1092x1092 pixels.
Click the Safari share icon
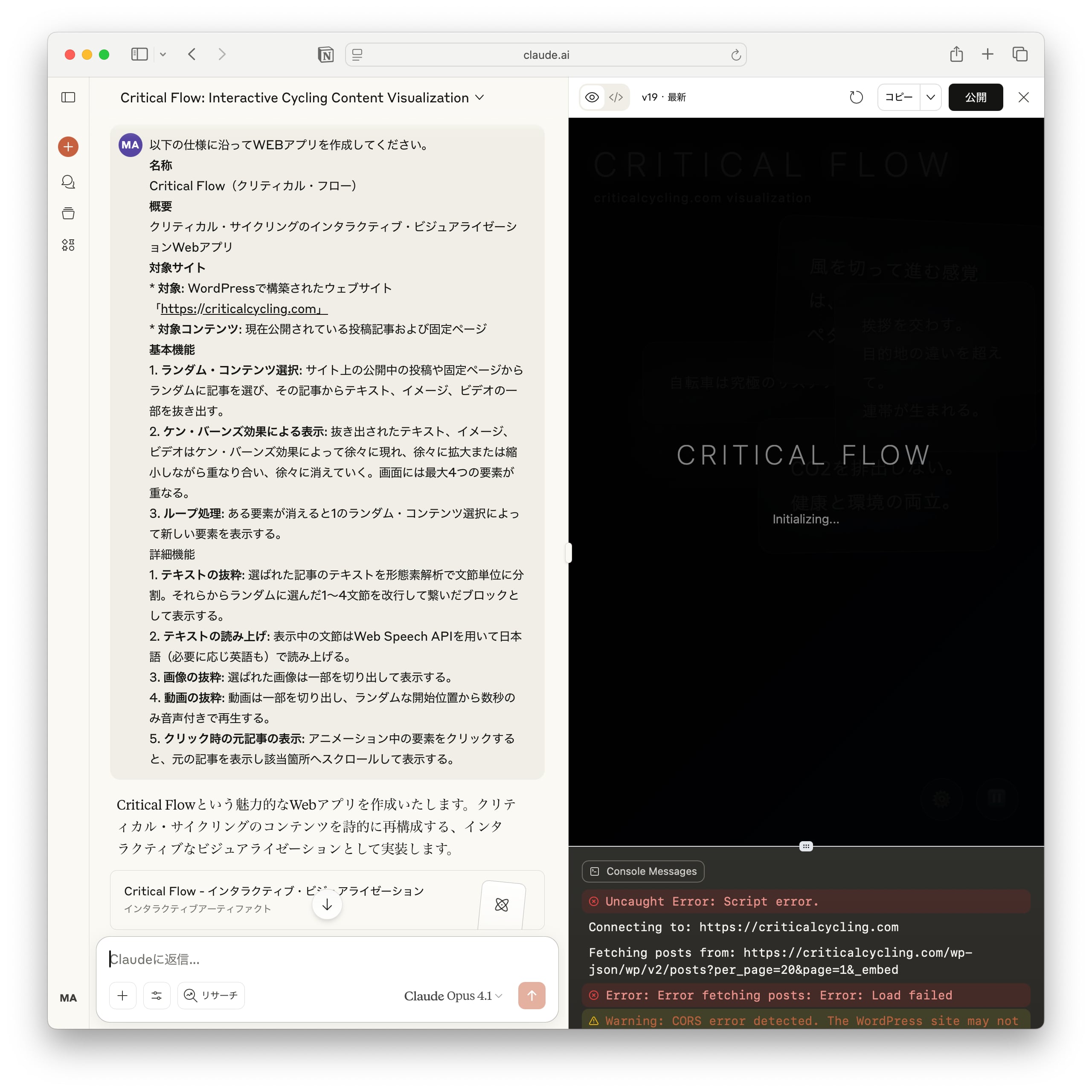pyautogui.click(x=956, y=54)
